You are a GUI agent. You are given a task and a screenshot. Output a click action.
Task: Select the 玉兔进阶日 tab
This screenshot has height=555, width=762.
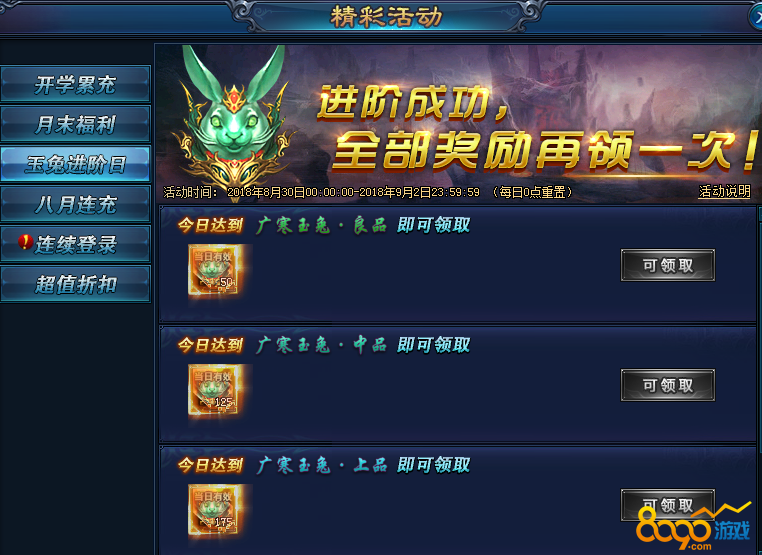pos(75,164)
